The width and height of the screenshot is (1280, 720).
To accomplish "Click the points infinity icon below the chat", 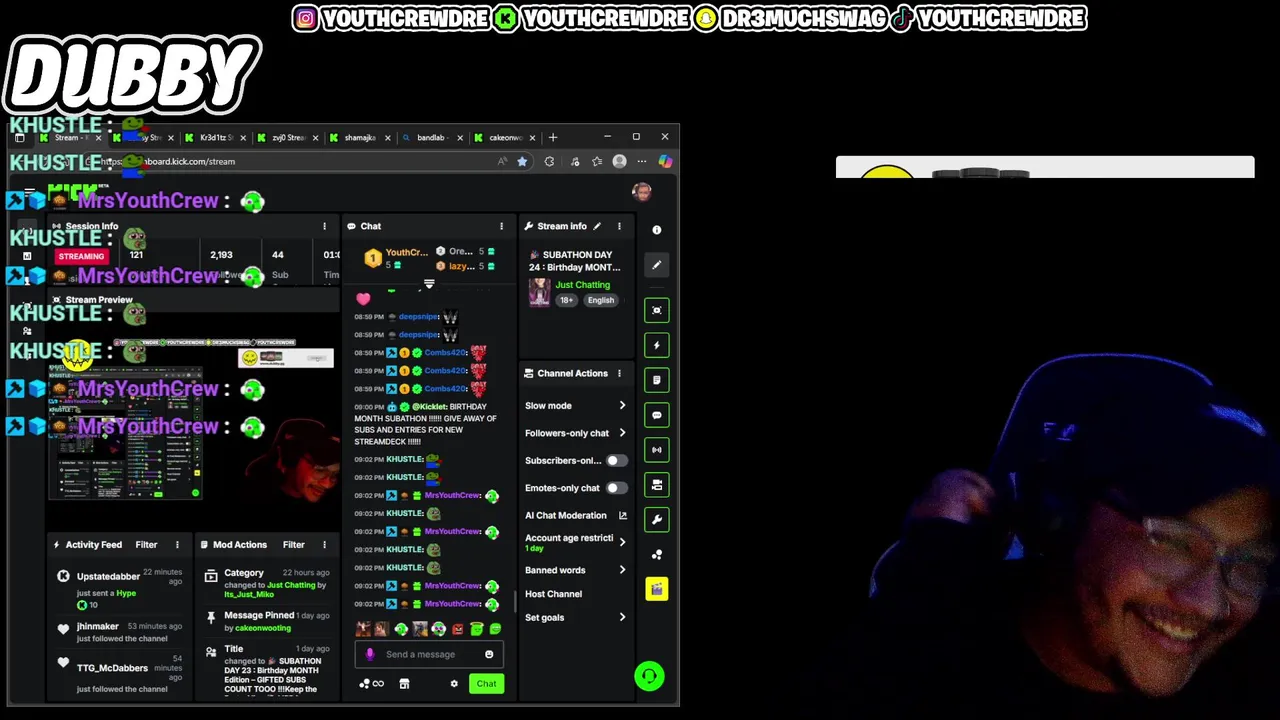I will pyautogui.click(x=371, y=684).
